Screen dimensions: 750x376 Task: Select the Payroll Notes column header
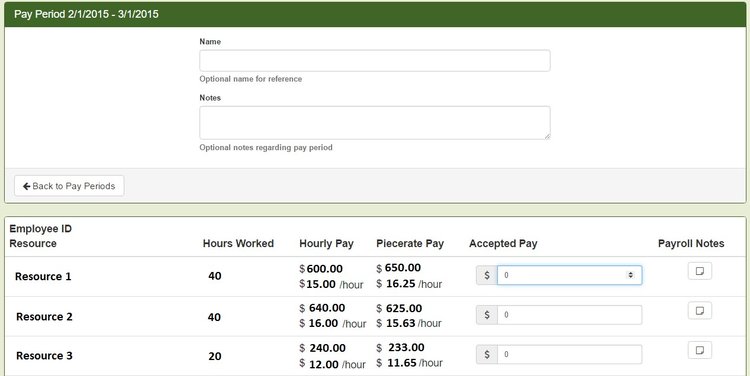coord(691,243)
